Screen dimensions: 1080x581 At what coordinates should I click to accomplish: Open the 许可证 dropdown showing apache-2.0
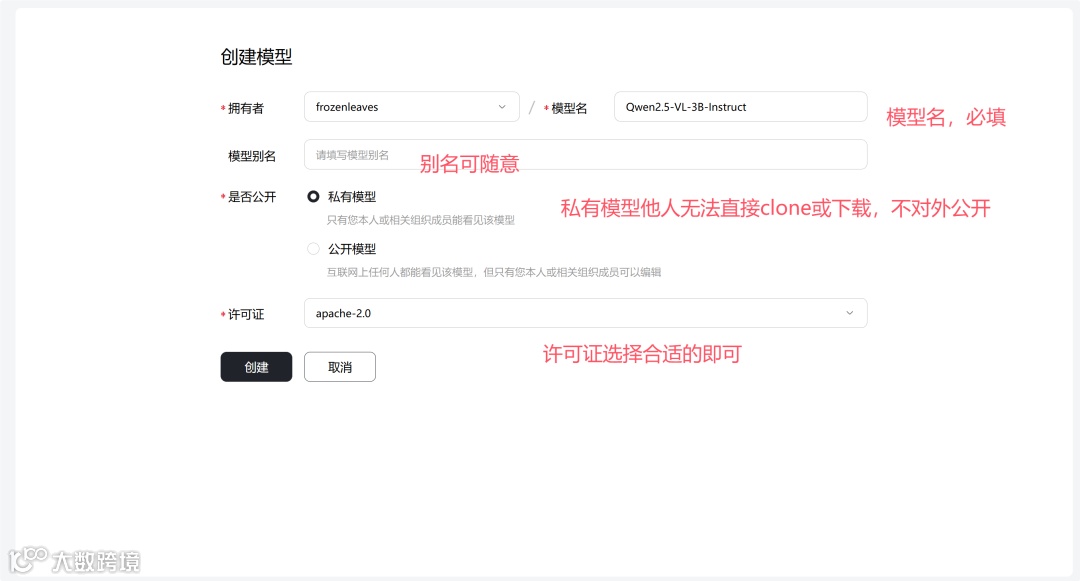[x=585, y=313]
